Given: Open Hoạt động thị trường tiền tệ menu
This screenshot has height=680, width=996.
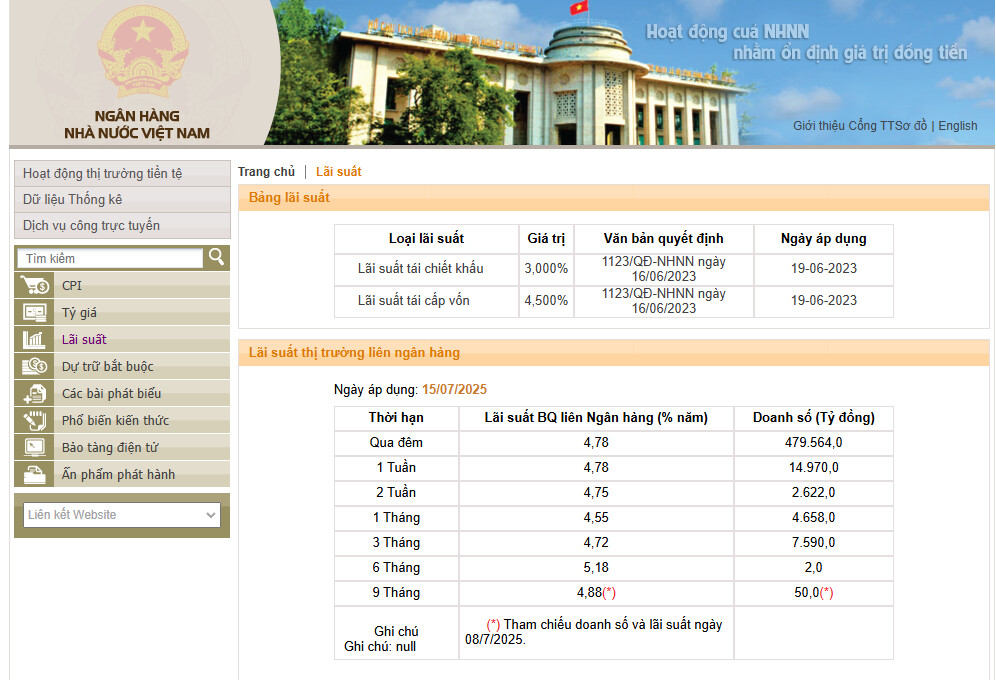Looking at the screenshot, I should (x=103, y=173).
